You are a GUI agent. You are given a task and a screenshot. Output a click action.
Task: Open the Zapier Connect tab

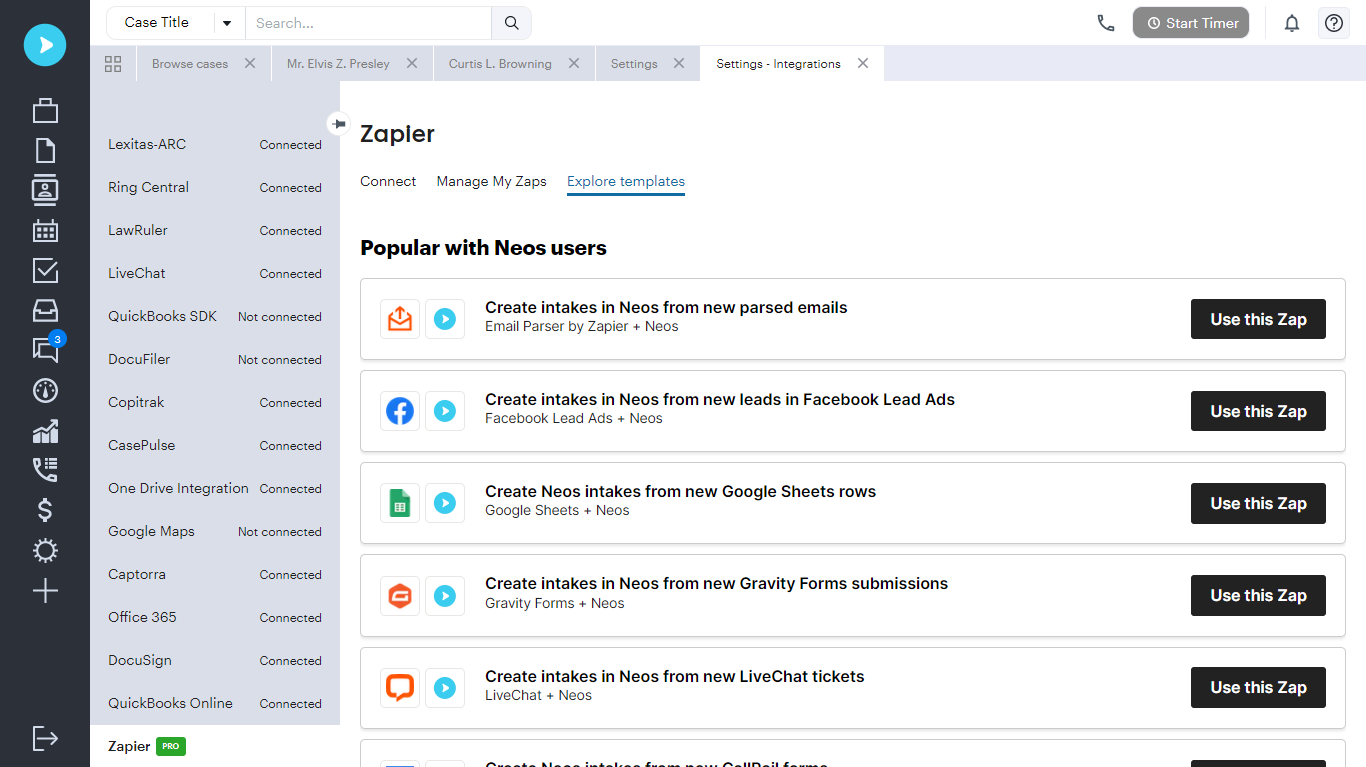coord(388,181)
